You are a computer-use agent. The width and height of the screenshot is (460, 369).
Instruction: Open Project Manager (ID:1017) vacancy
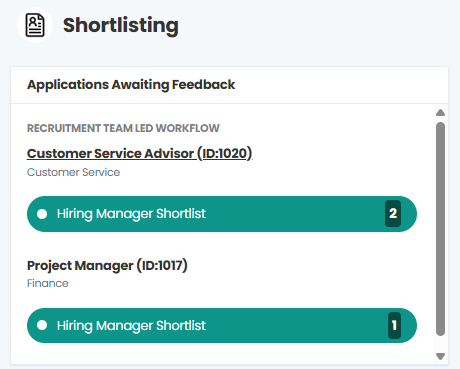(x=107, y=266)
